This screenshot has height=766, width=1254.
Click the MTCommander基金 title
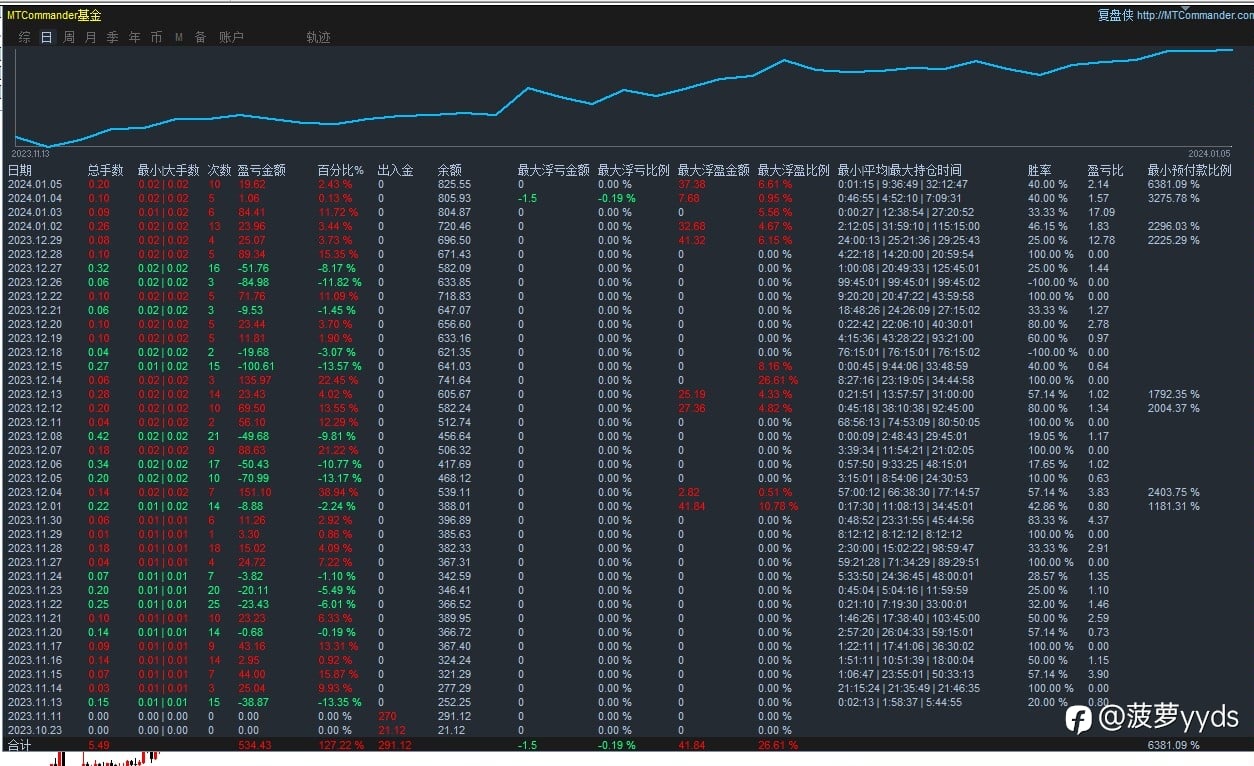tap(54, 15)
